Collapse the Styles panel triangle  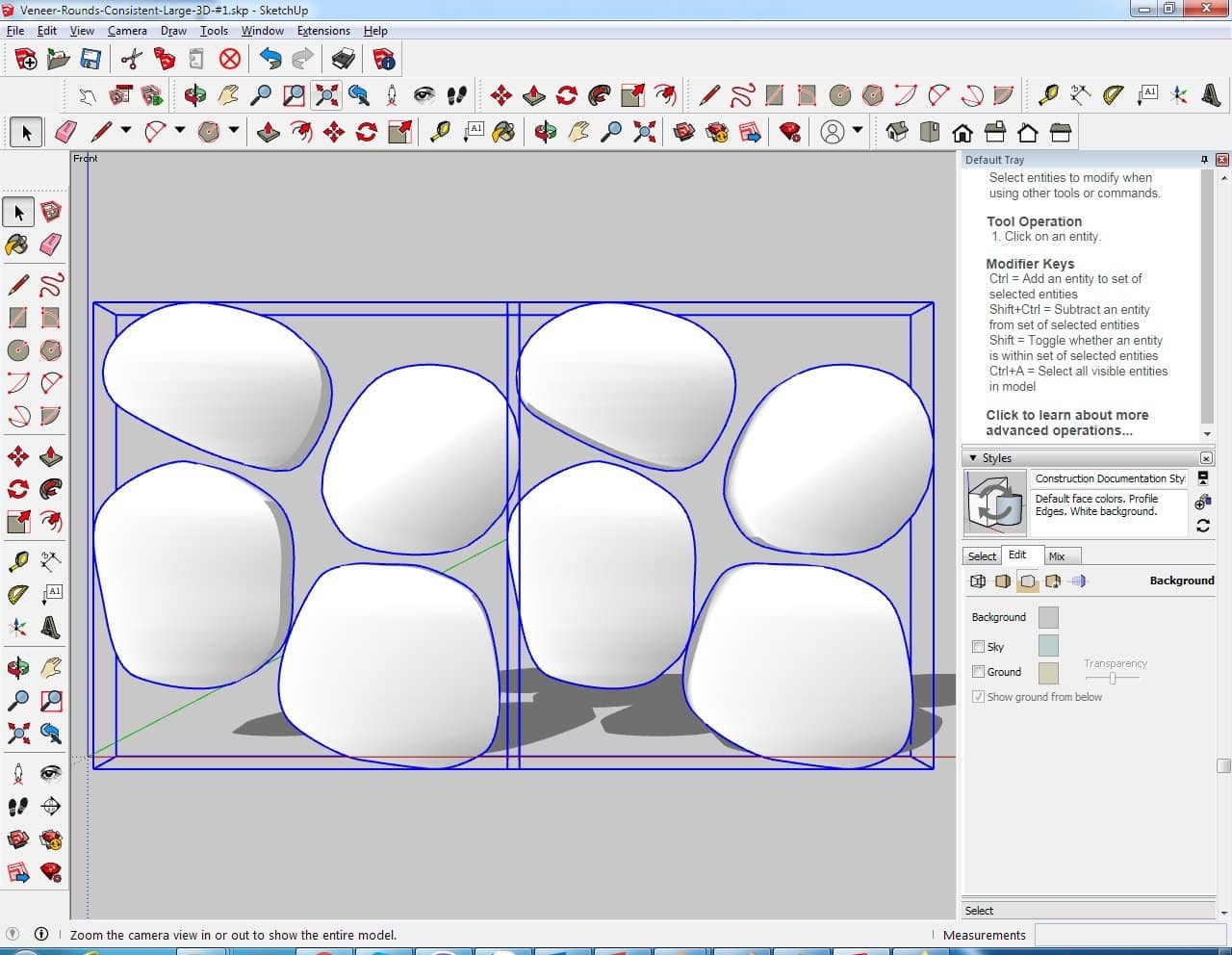pyautogui.click(x=973, y=458)
